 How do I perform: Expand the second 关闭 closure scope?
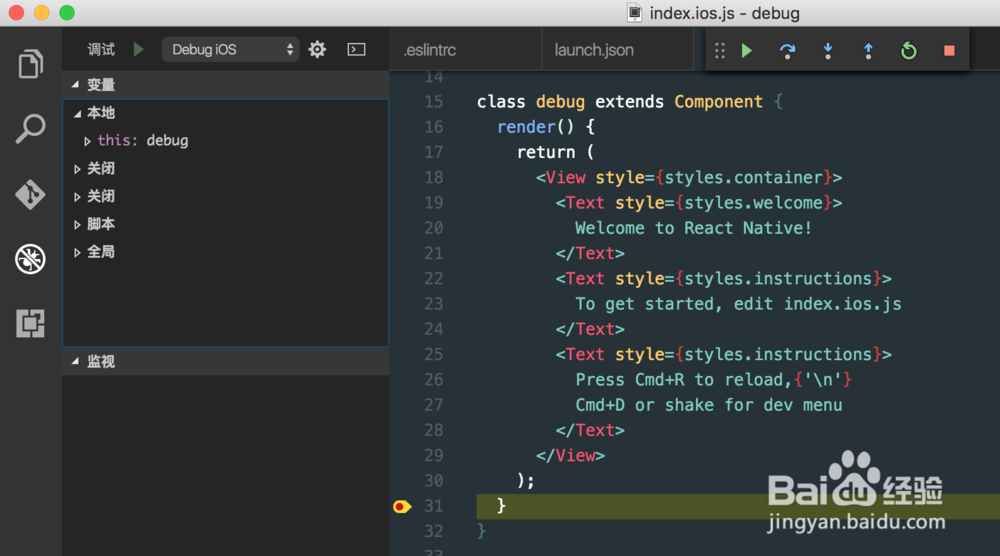77,197
